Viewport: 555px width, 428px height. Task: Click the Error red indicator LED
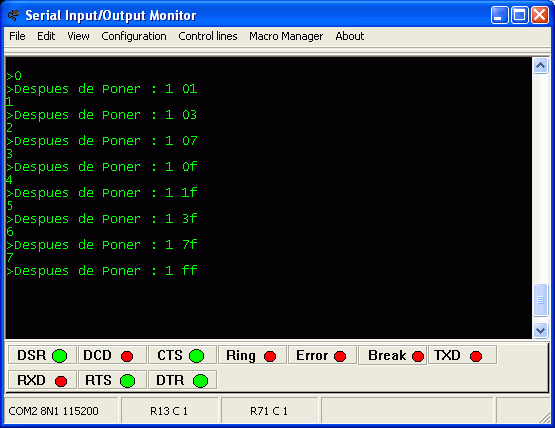[340, 356]
